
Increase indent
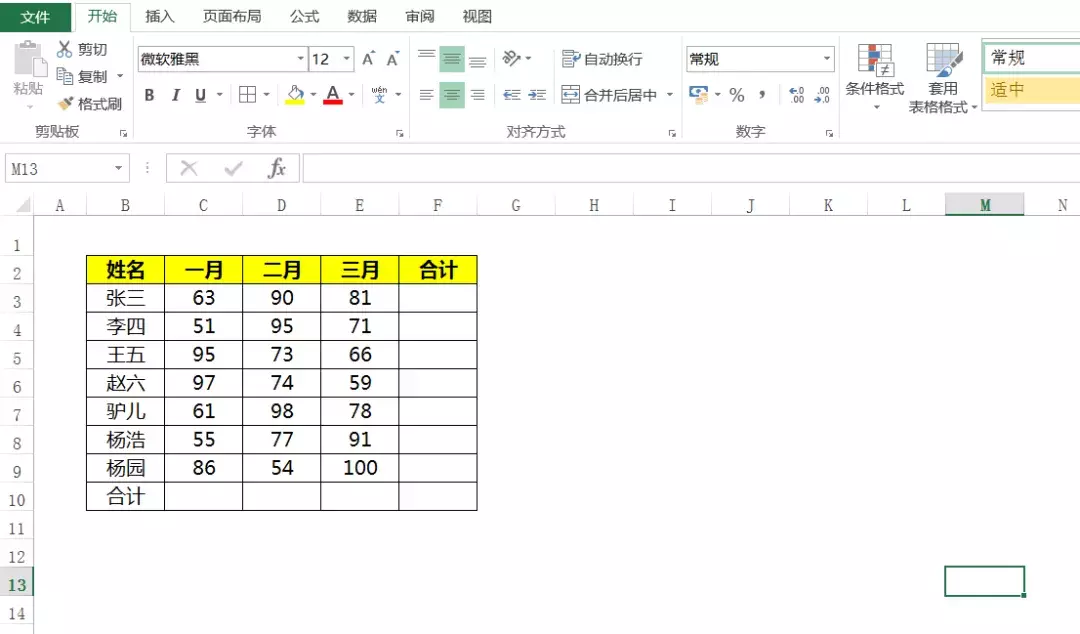537,94
